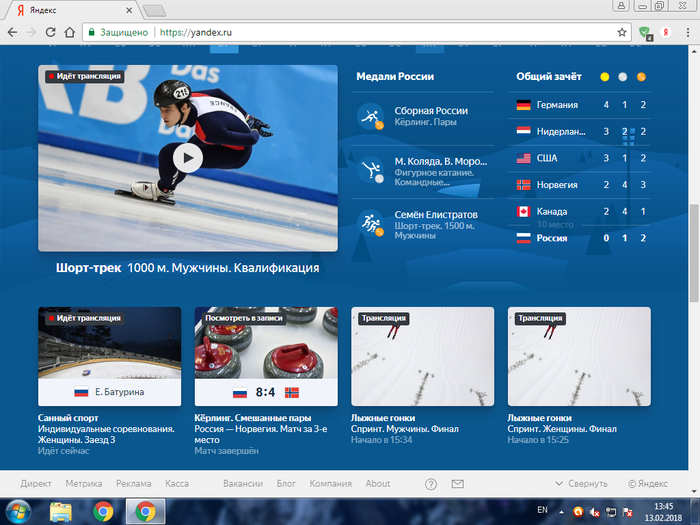The width and height of the screenshot is (700, 525).
Task: Close the Яндекс browser tab
Action: 129,10
